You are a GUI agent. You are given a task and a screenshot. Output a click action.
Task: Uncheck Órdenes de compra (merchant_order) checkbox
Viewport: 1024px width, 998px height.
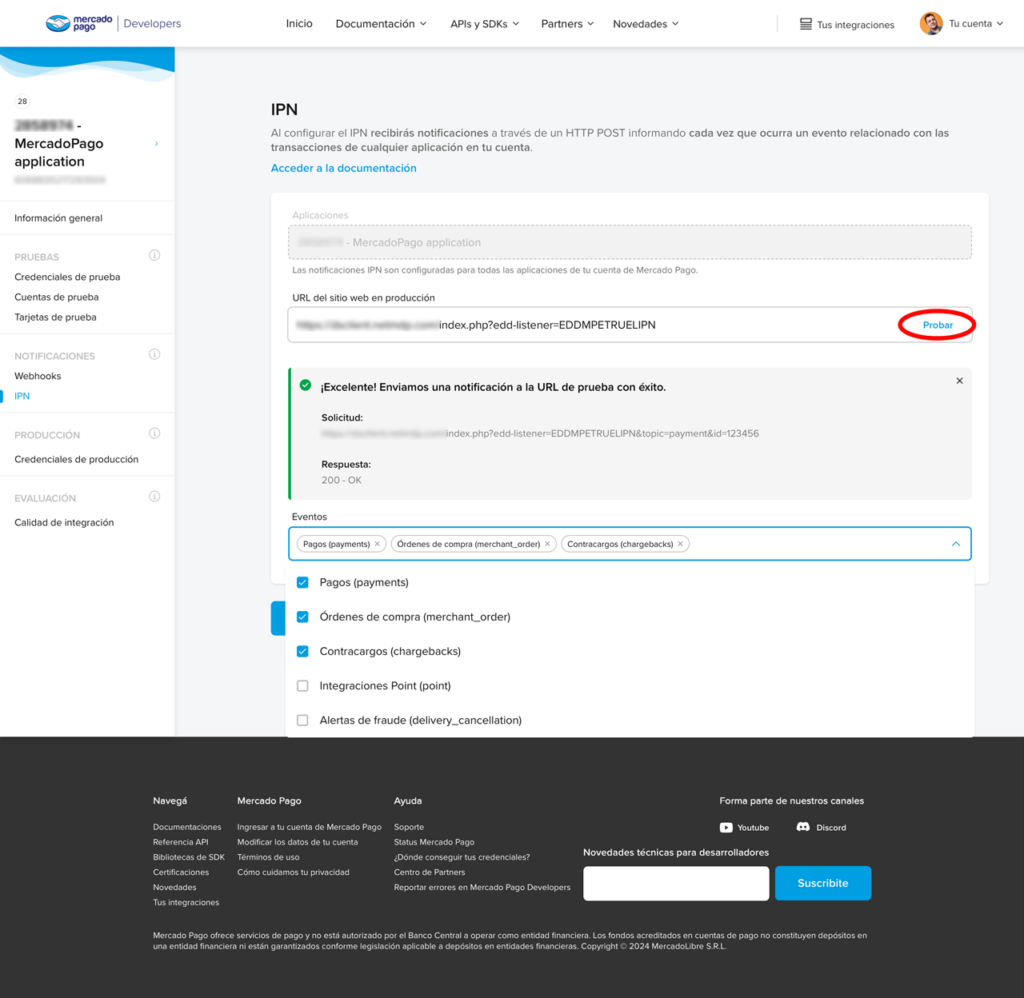302,617
